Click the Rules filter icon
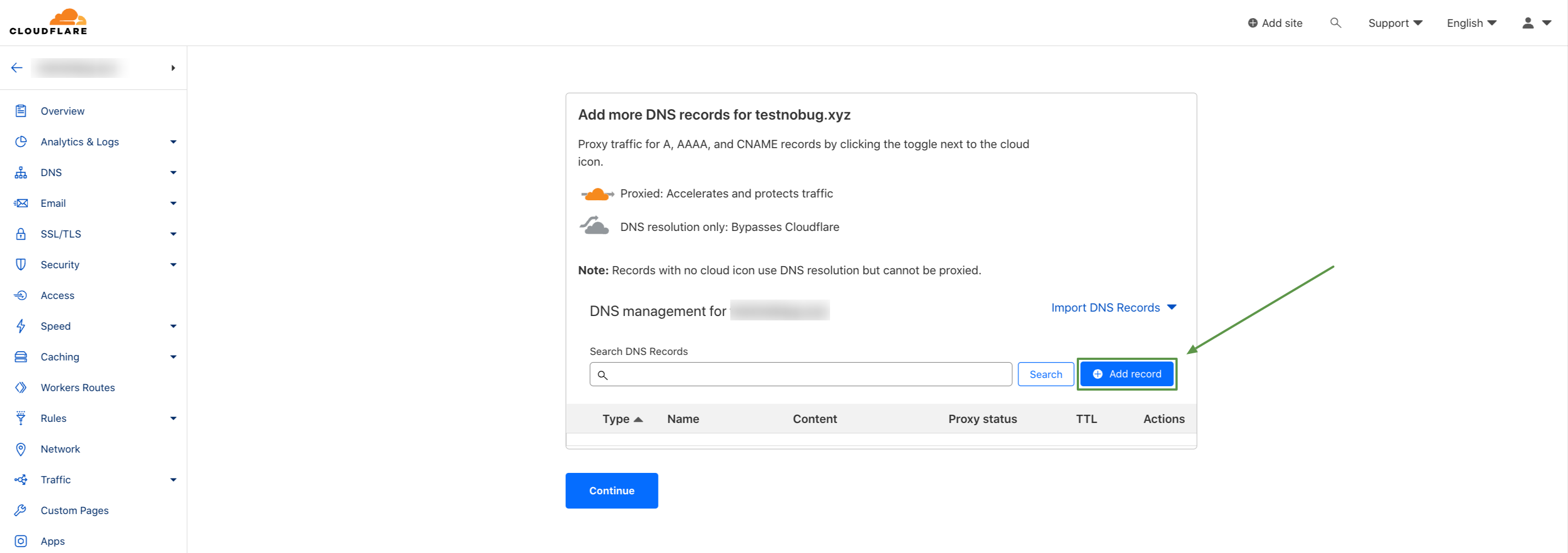This screenshot has height=553, width=1568. (x=21, y=418)
